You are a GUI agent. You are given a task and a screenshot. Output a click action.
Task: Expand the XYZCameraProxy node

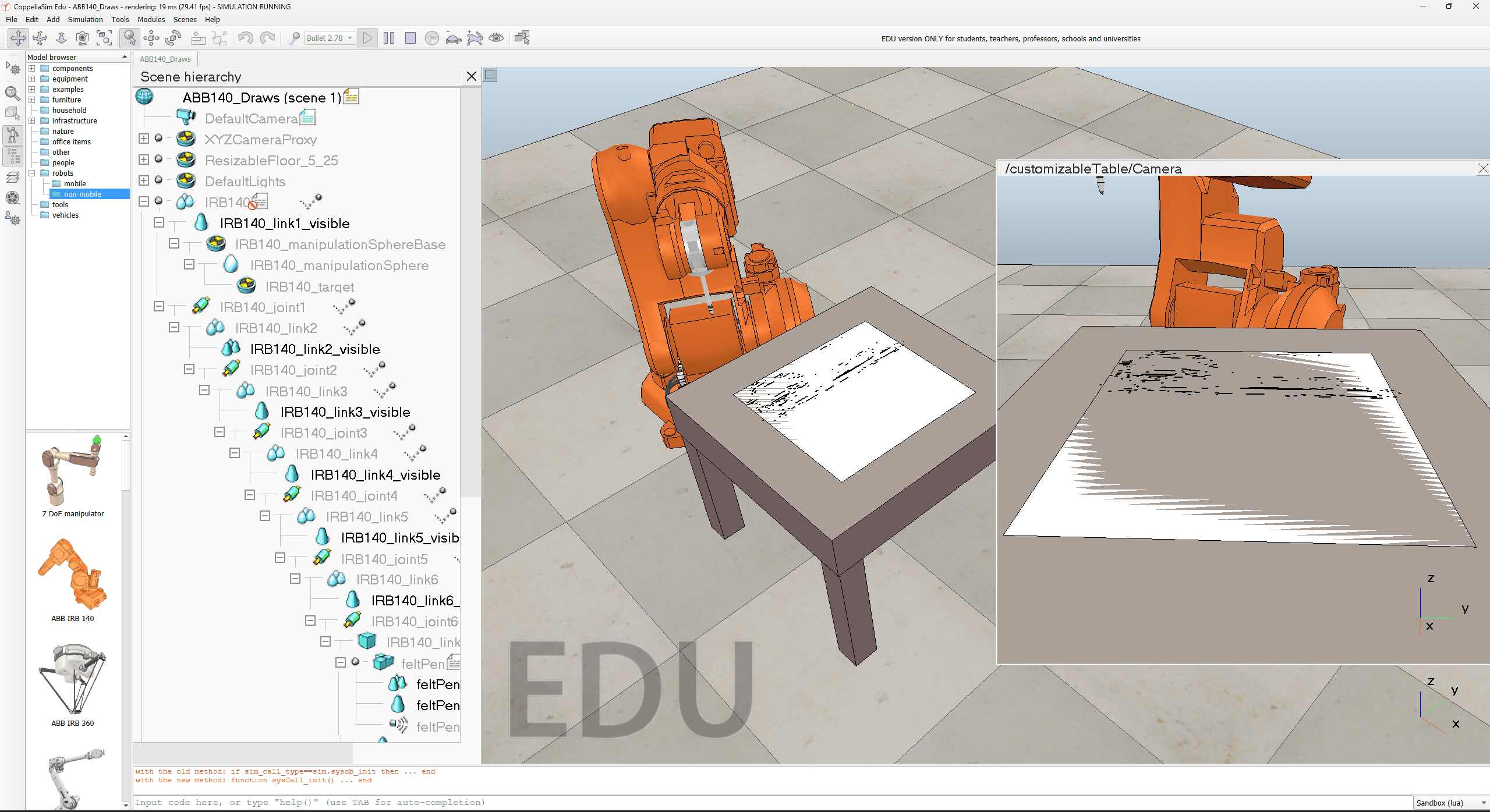144,139
